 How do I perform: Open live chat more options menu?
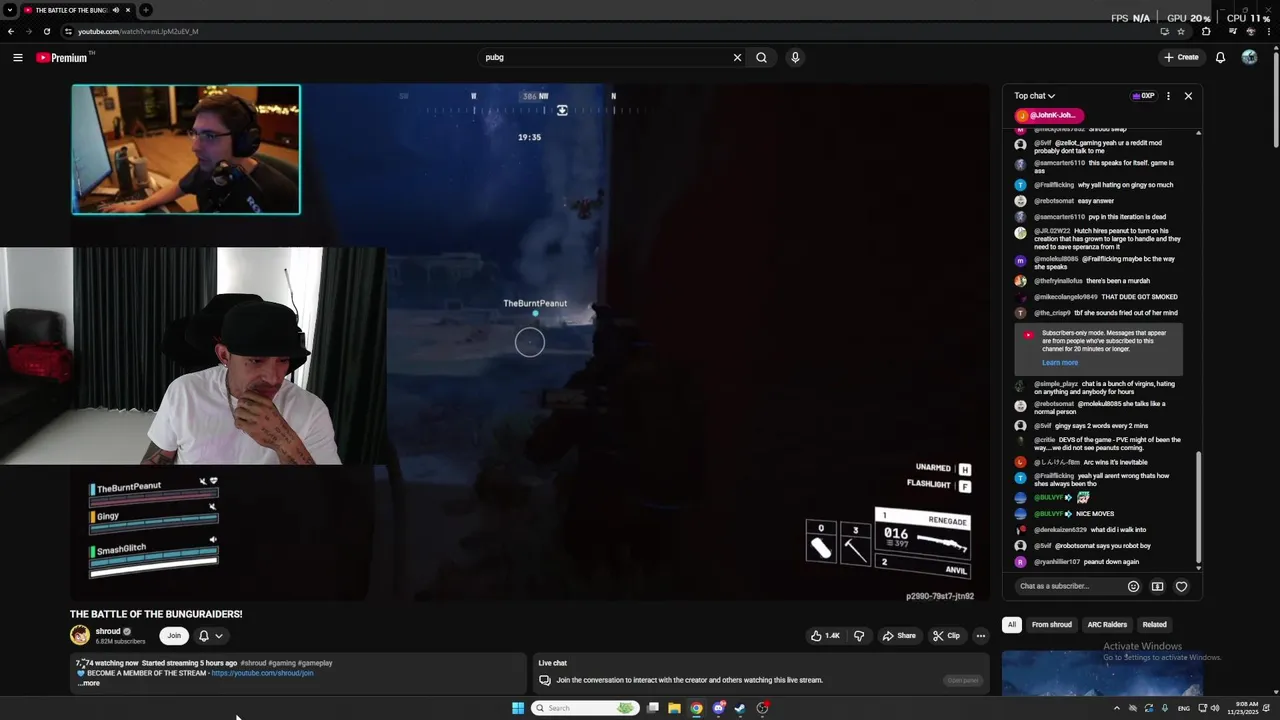click(x=1168, y=96)
